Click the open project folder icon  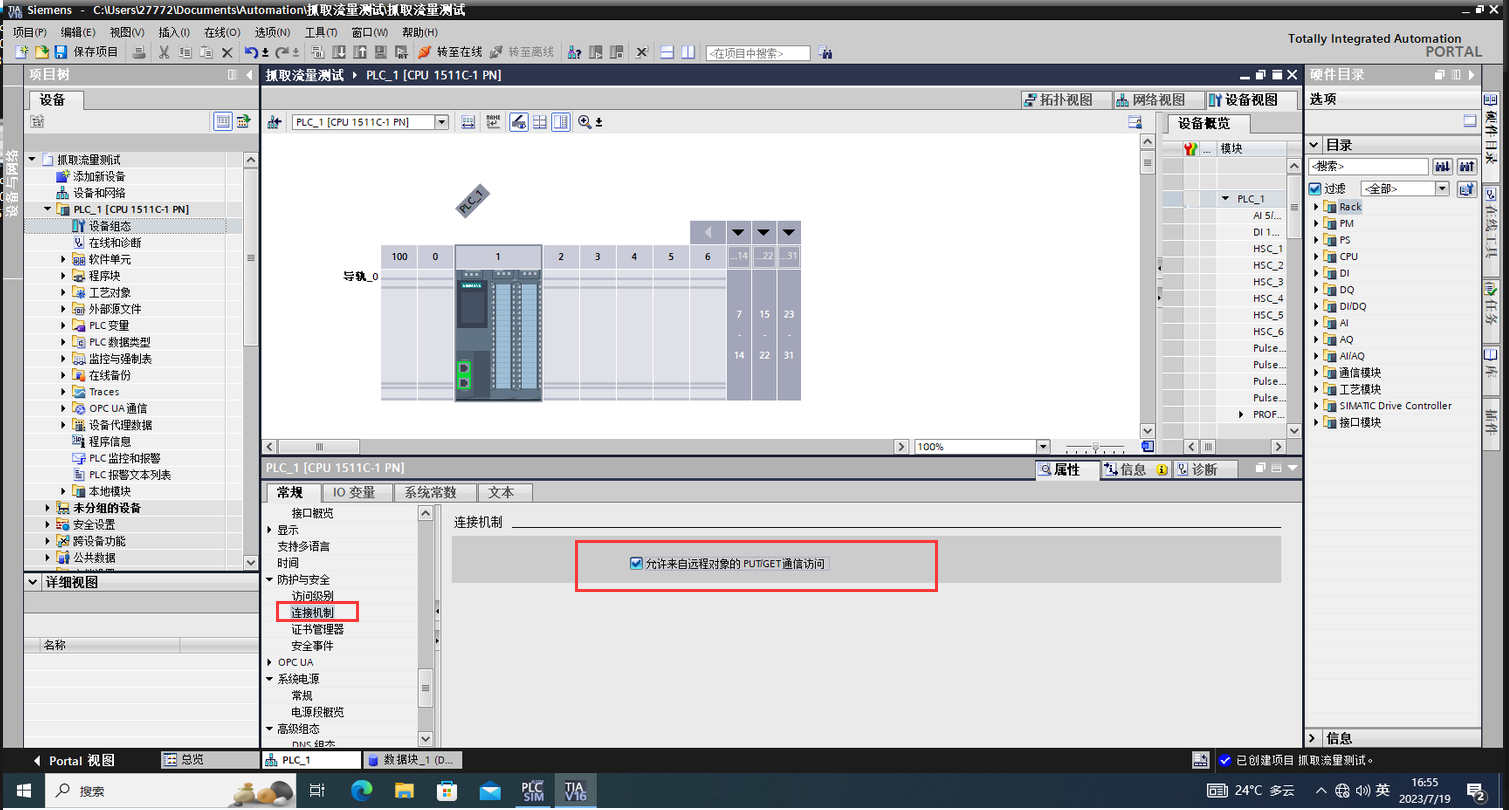point(41,52)
